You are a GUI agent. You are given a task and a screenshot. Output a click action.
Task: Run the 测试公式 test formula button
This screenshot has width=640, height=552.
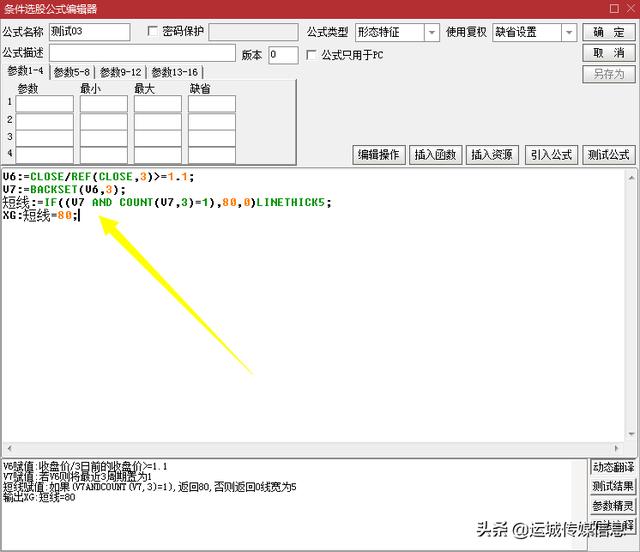609,155
